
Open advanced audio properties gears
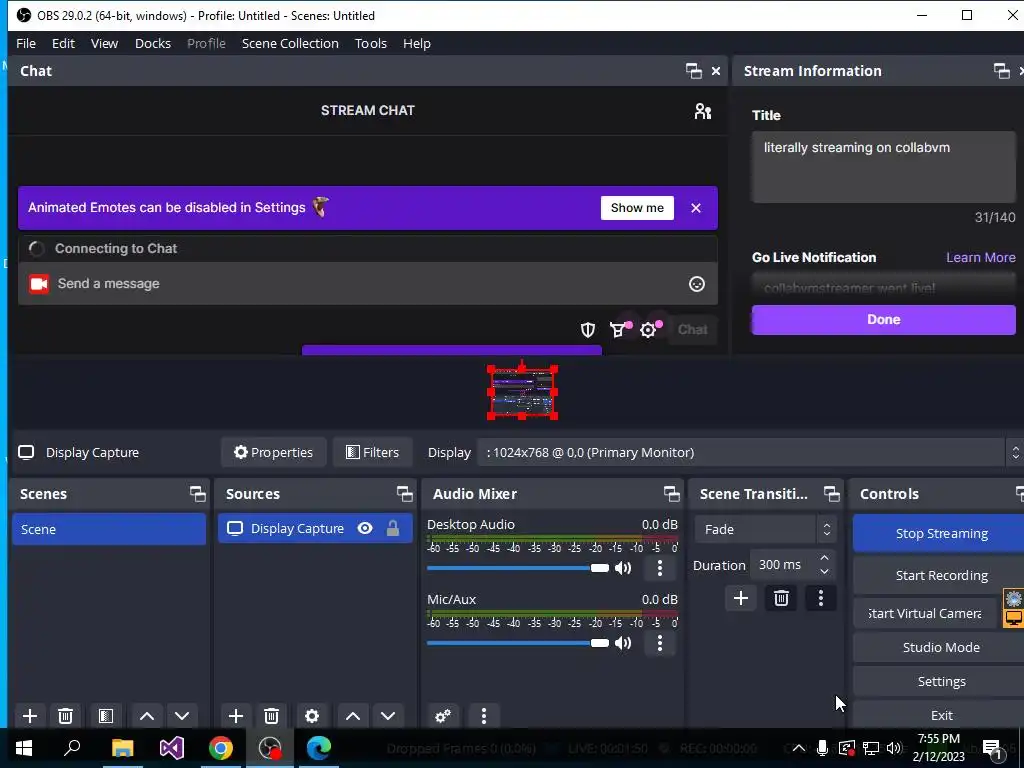[443, 716]
